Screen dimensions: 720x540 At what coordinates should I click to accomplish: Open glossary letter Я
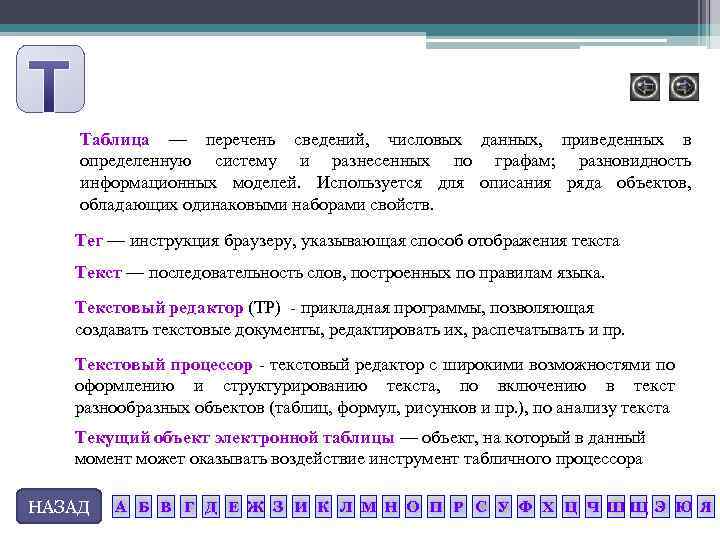tap(706, 506)
